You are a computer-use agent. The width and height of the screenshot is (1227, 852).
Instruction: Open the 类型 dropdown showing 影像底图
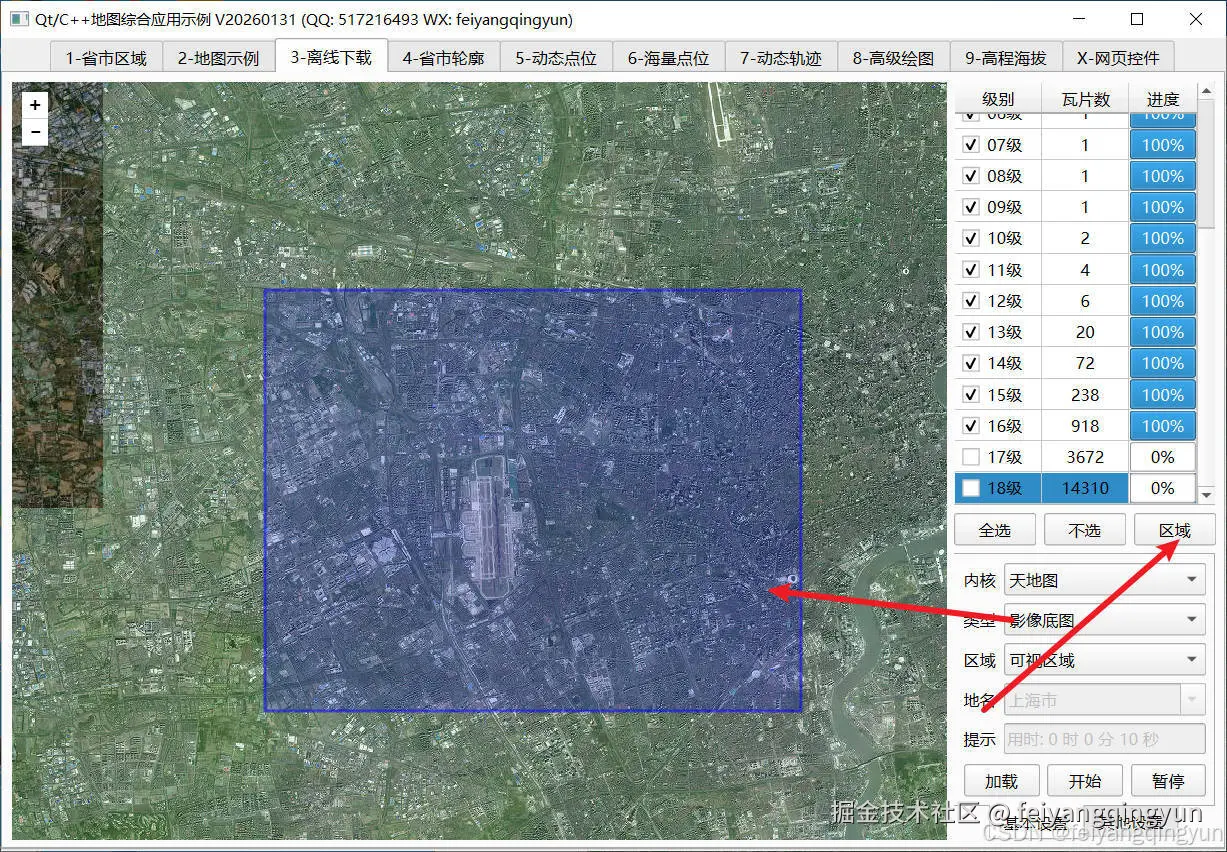pyautogui.click(x=1104, y=620)
